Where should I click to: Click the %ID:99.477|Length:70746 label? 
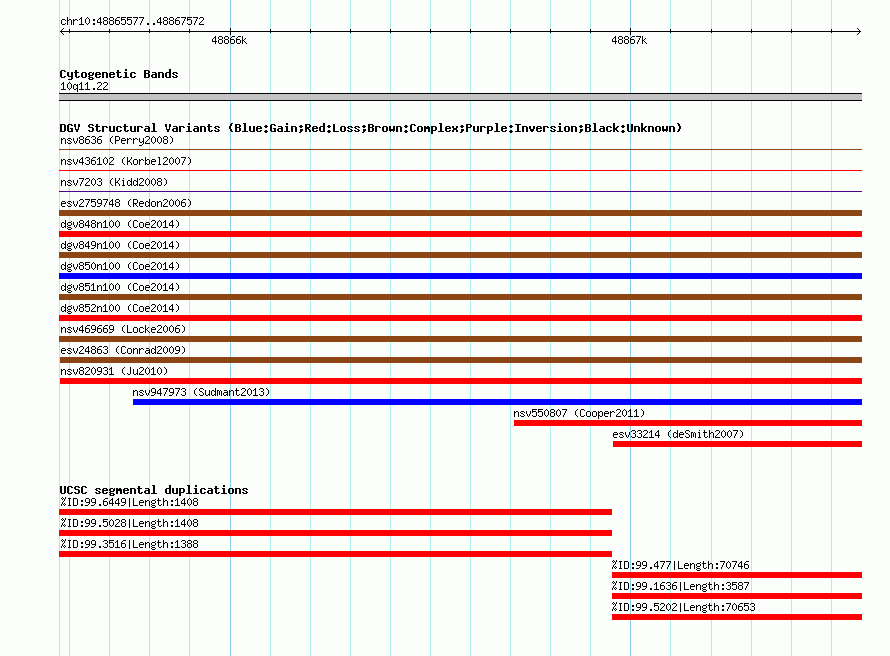pyautogui.click(x=681, y=565)
